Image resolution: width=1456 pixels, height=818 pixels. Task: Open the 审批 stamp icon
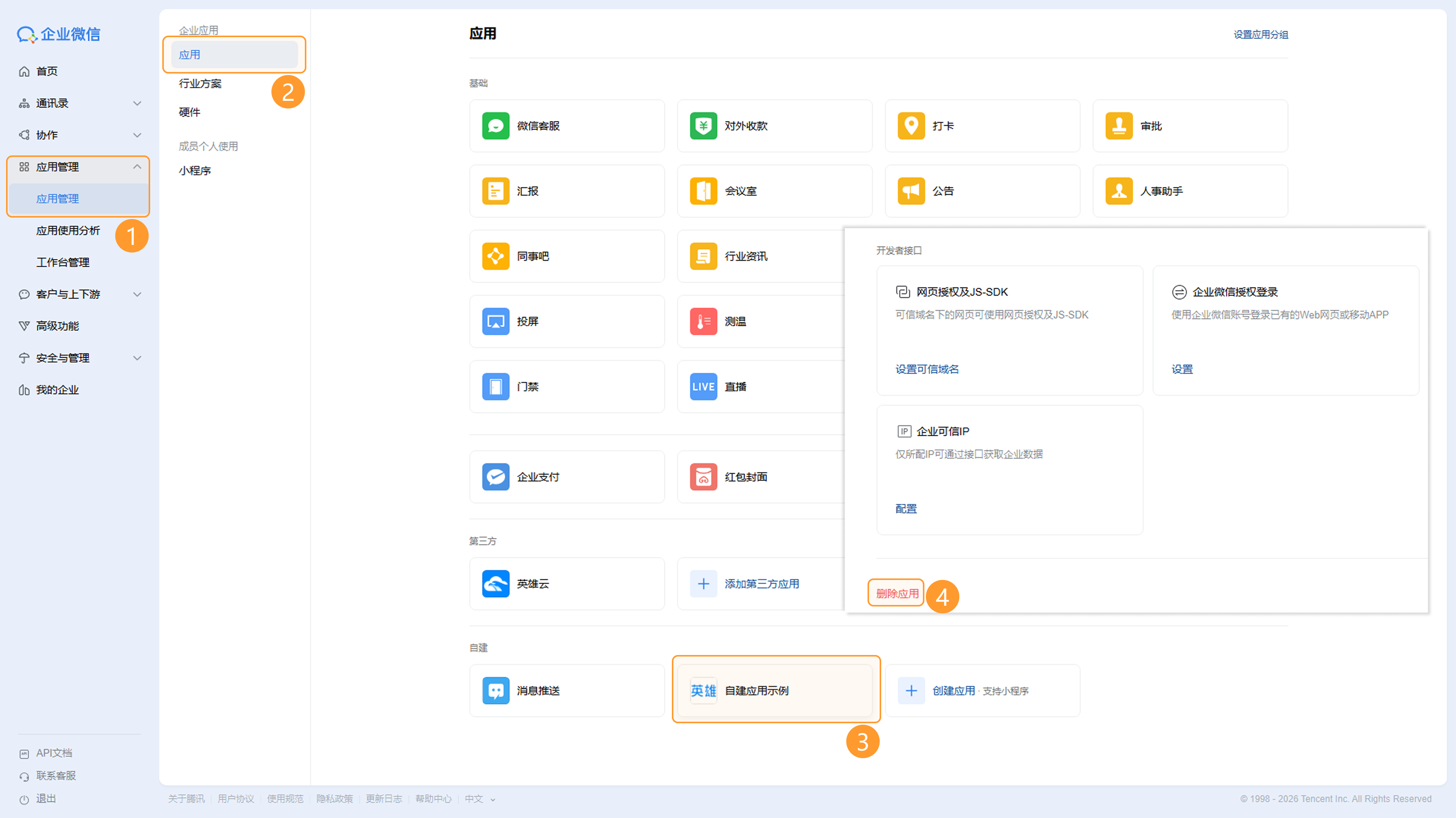pos(1119,126)
